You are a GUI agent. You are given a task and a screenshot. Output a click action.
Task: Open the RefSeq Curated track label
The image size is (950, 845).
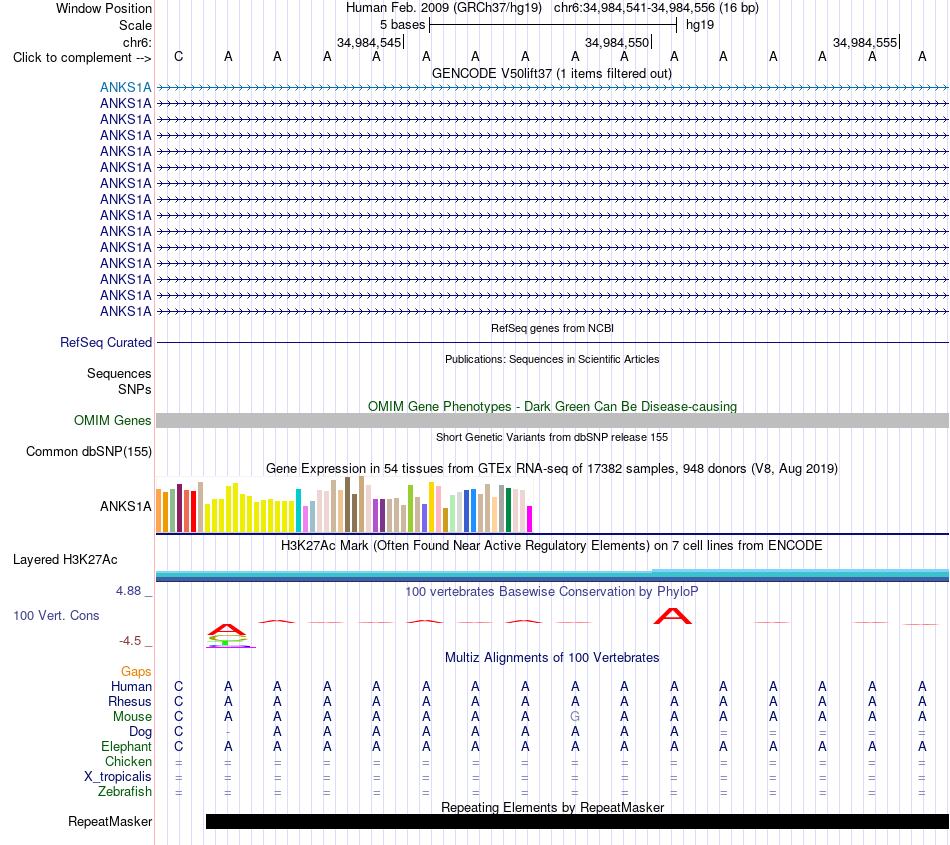click(x=105, y=342)
